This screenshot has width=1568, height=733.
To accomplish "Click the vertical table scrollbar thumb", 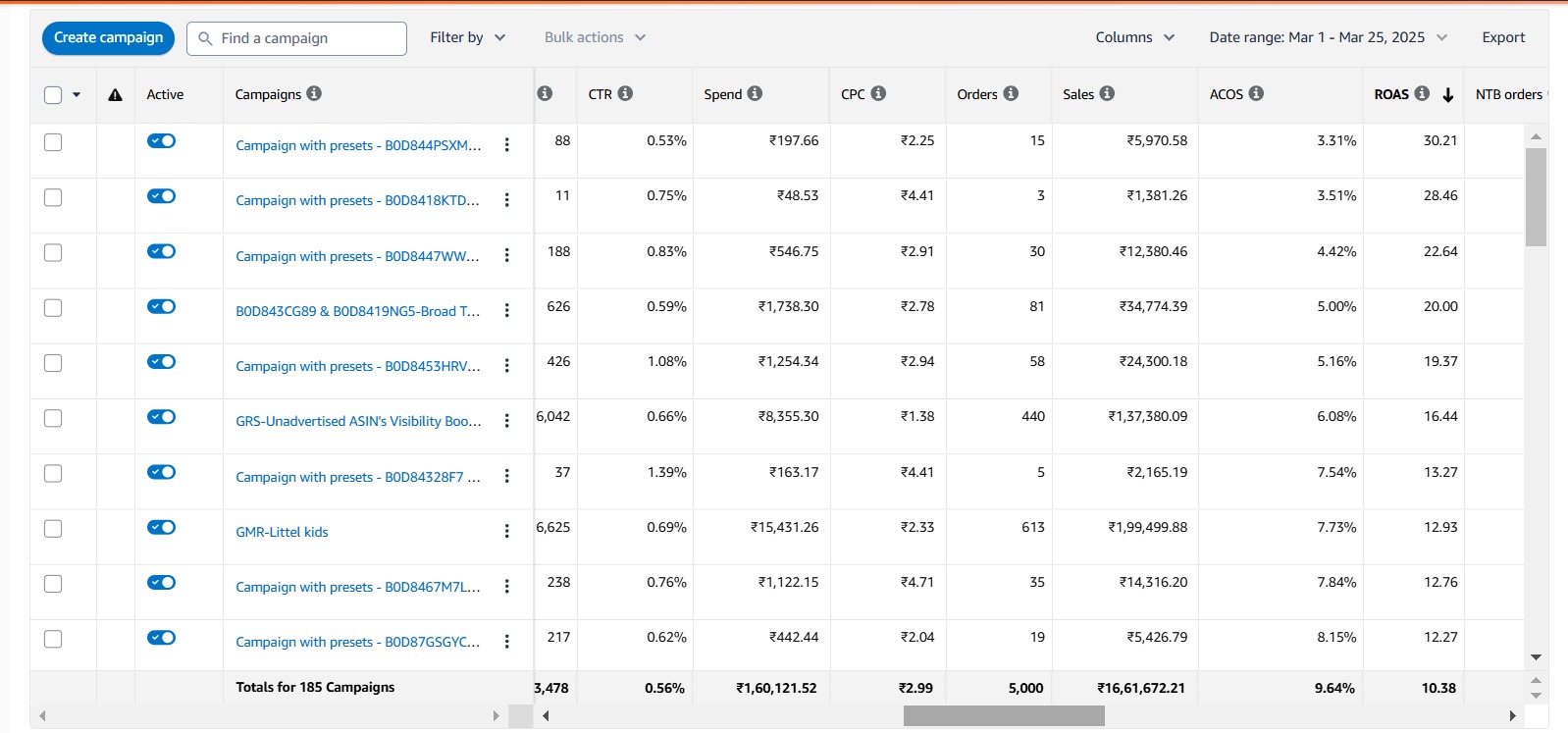I will (x=1536, y=196).
